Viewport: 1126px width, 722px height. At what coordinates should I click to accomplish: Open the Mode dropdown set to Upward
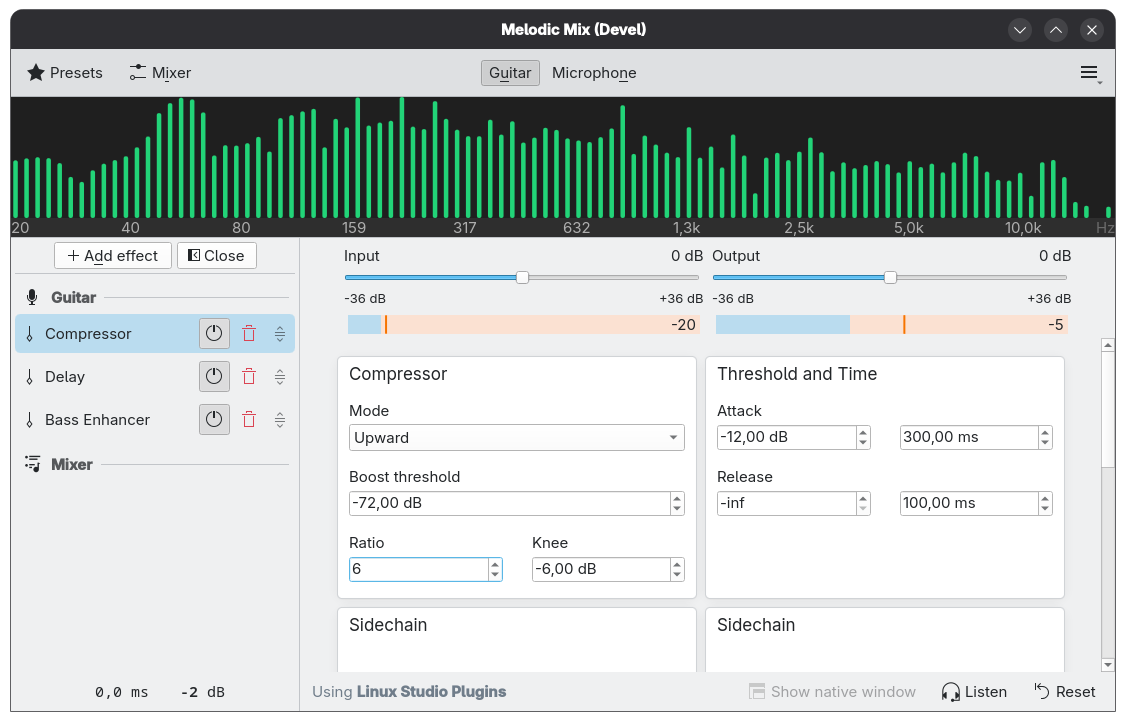point(516,438)
